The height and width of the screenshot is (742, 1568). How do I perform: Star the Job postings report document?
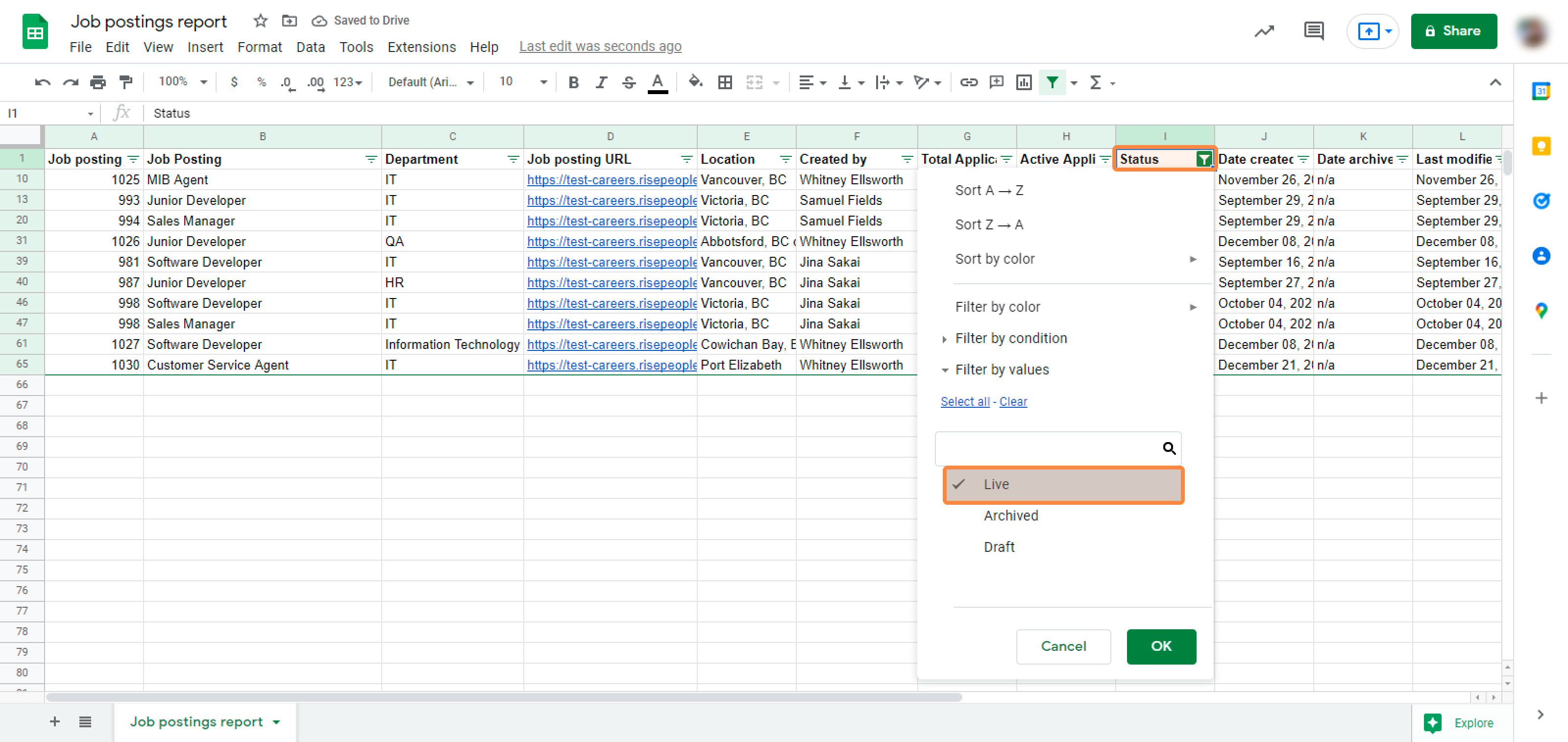point(261,21)
